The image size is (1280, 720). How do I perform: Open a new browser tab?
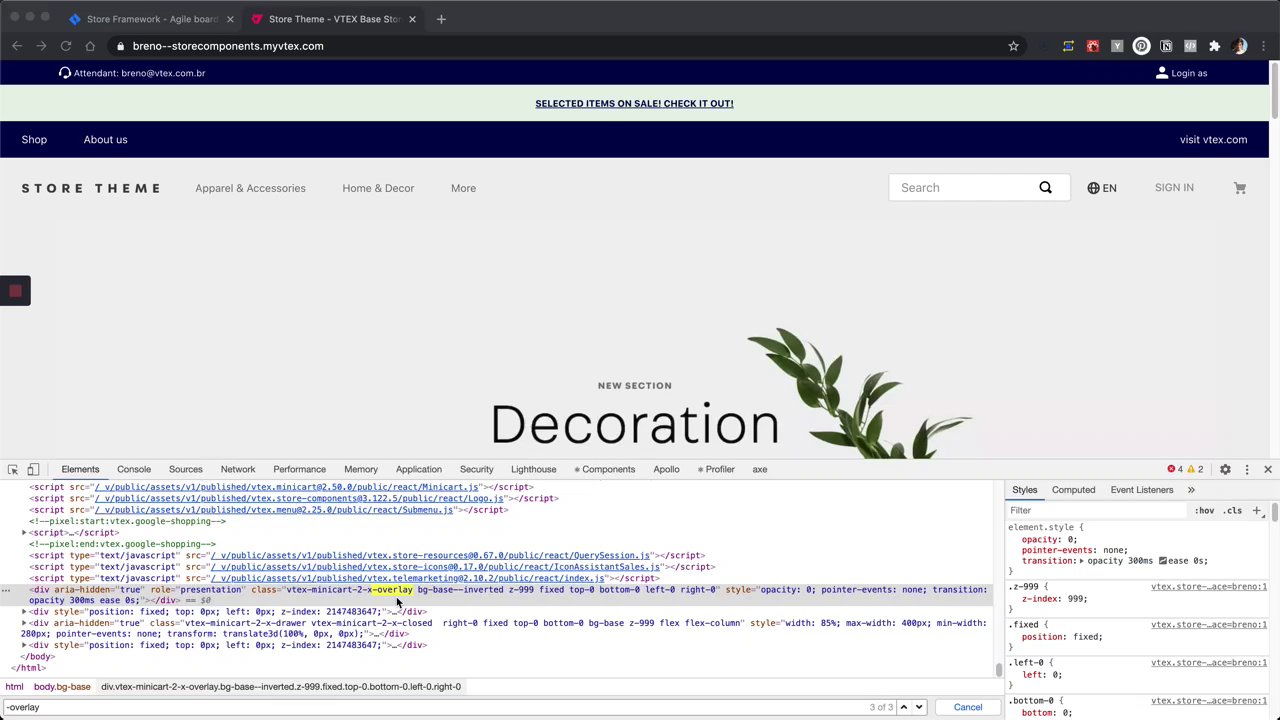pos(441,19)
